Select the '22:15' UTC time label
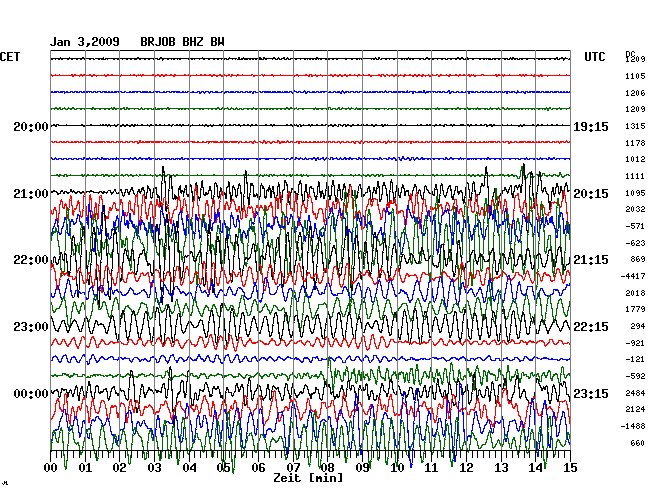650x494 pixels. point(591,327)
